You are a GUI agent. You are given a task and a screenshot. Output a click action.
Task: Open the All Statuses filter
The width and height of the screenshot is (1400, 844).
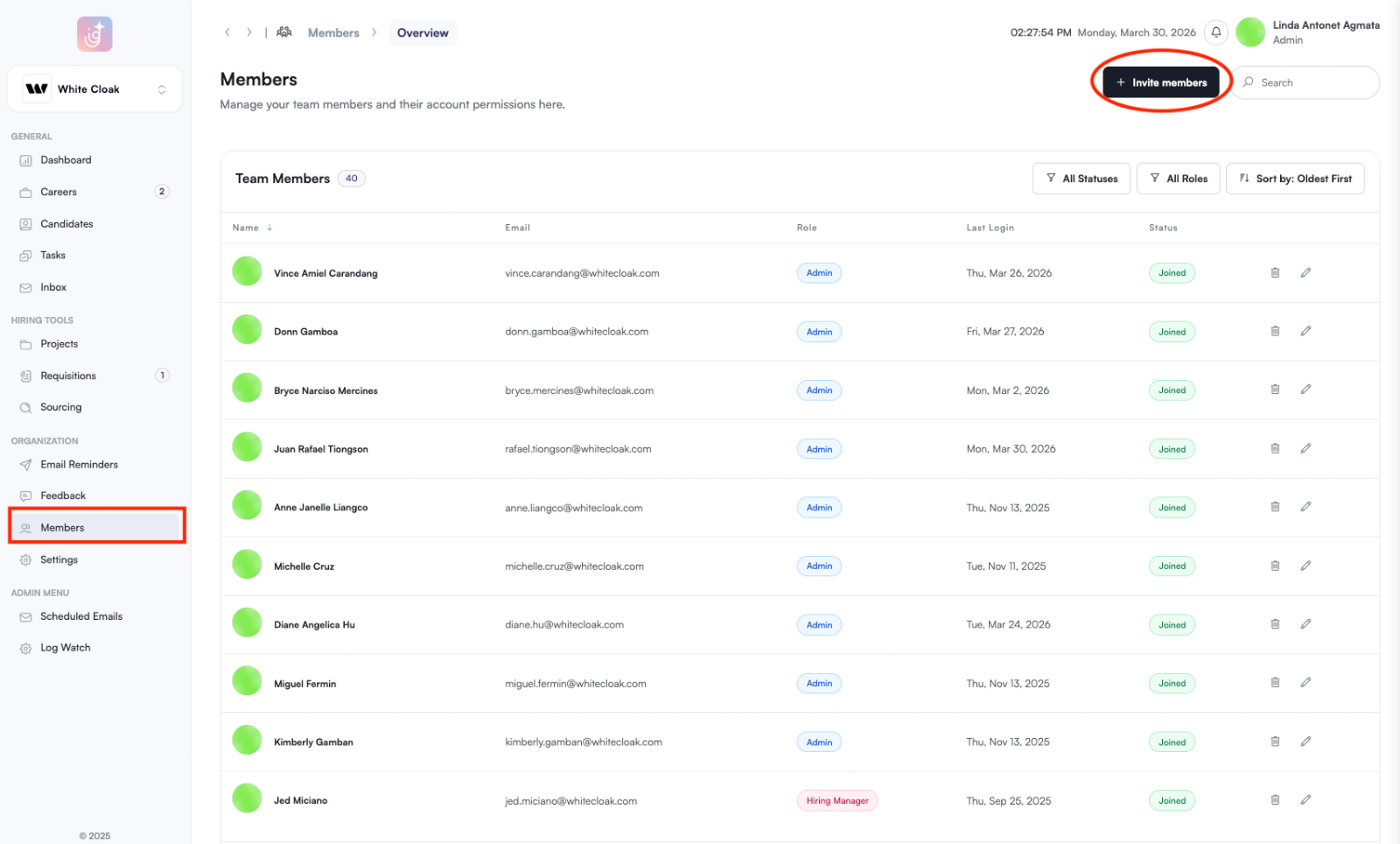(1081, 179)
